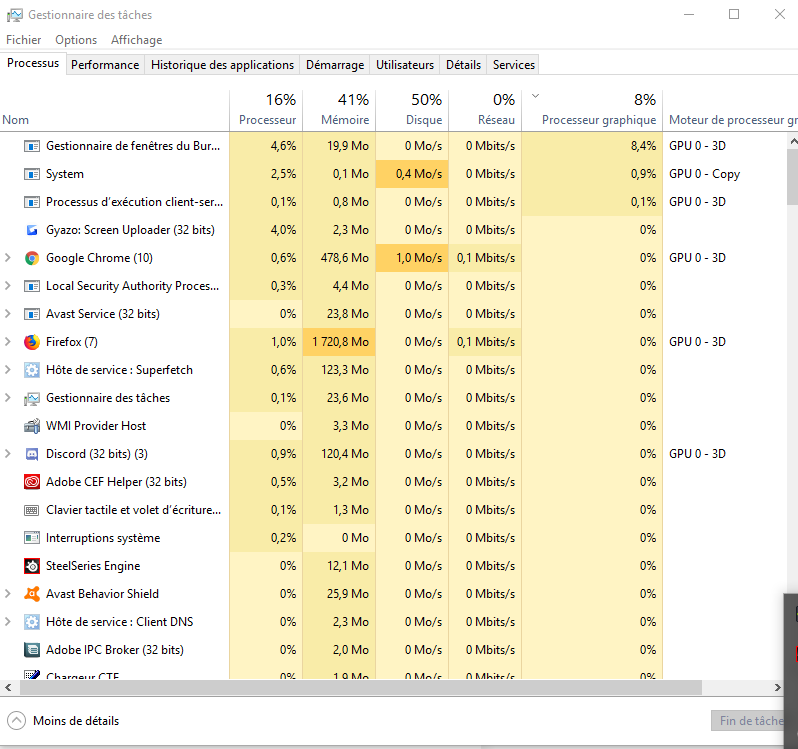Sort by Processeur graphique column header
The width and height of the screenshot is (798, 749).
click(592, 110)
